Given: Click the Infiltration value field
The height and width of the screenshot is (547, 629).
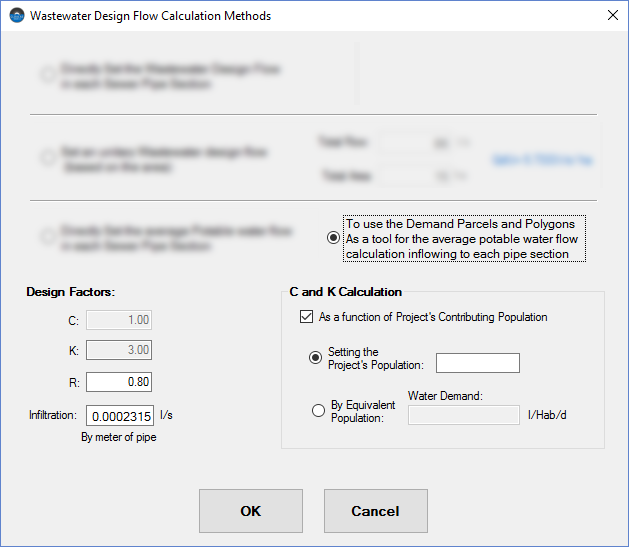Looking at the screenshot, I should [x=119, y=416].
